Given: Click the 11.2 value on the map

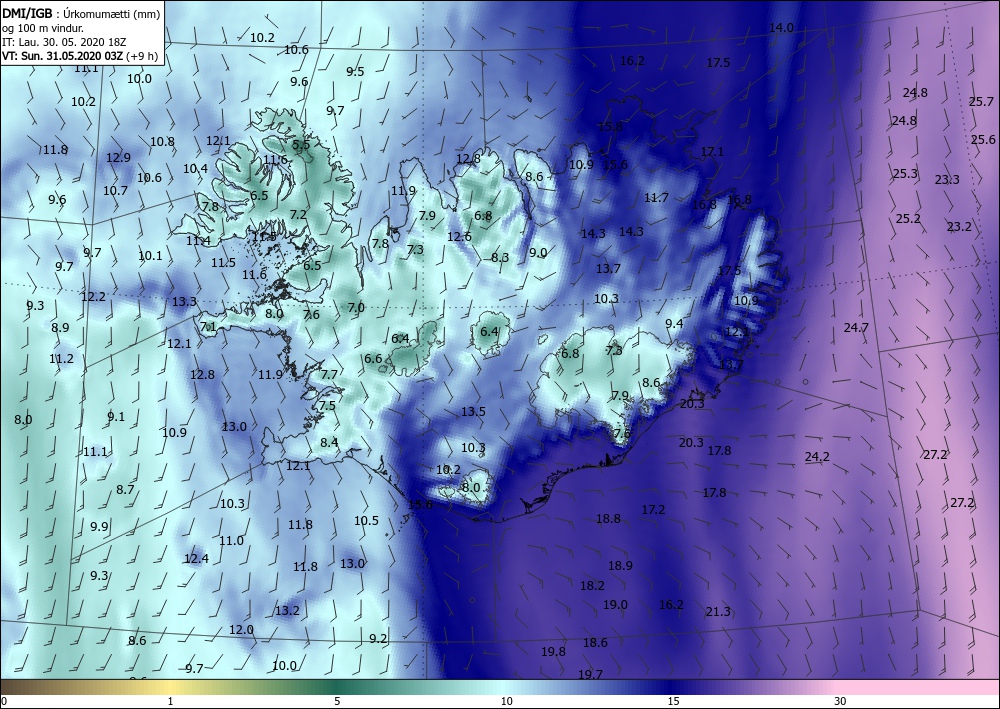Looking at the screenshot, I should [61, 359].
